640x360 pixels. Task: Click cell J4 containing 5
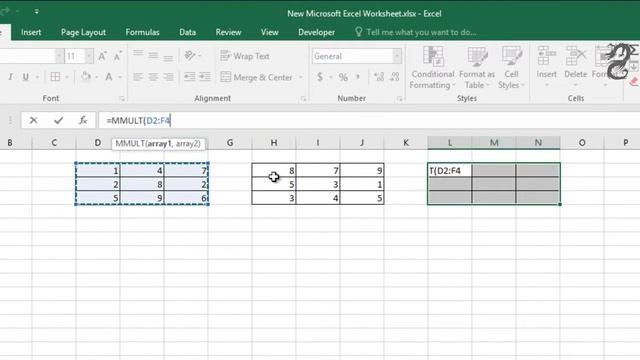(362, 198)
